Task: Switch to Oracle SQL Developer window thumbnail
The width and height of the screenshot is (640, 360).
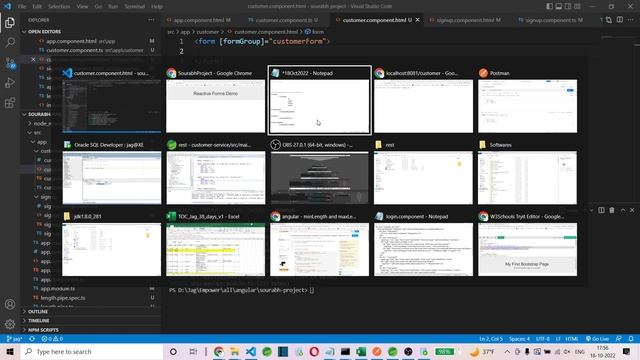Action: point(111,172)
